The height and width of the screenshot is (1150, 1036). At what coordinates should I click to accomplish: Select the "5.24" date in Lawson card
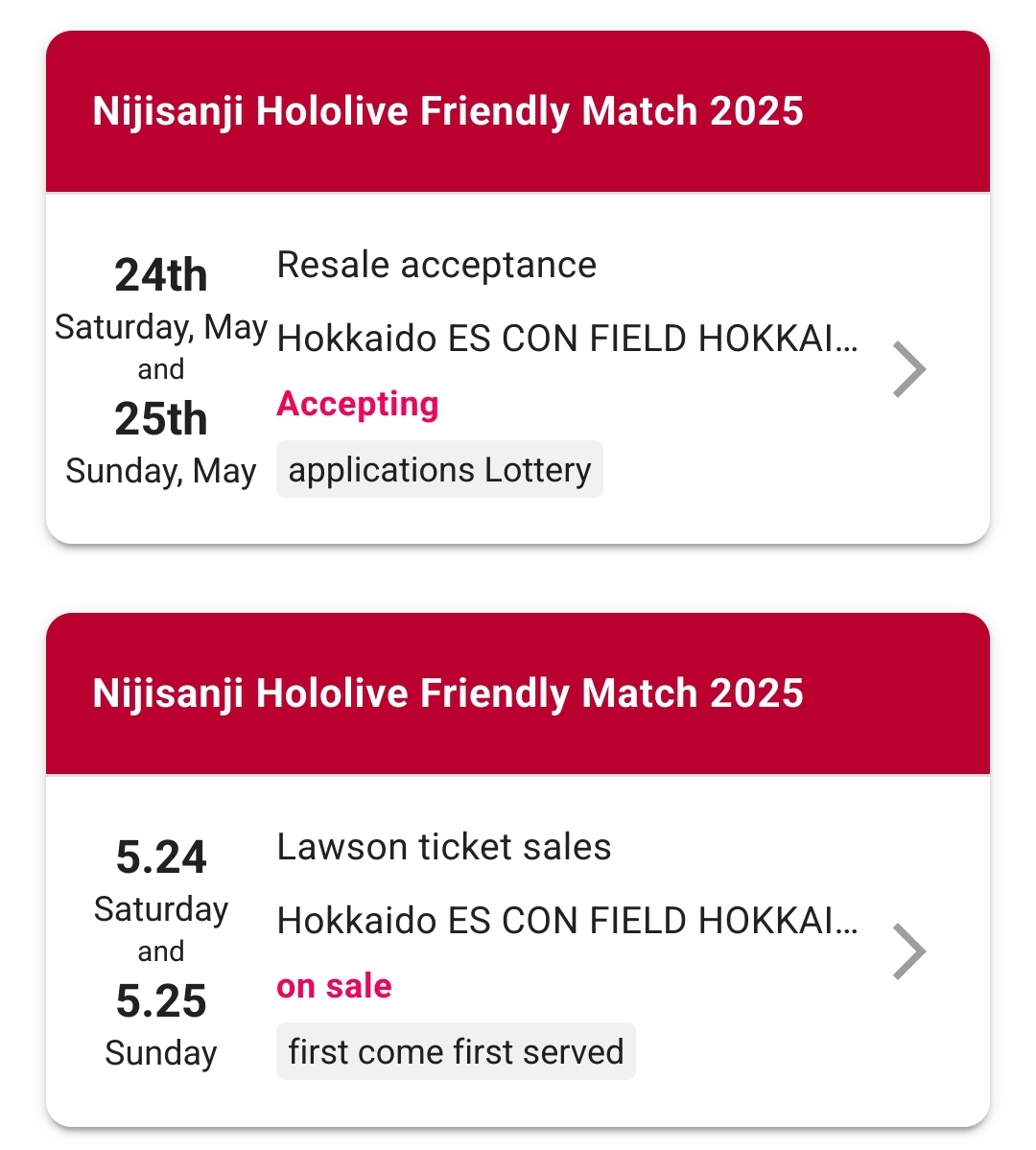coord(161,857)
